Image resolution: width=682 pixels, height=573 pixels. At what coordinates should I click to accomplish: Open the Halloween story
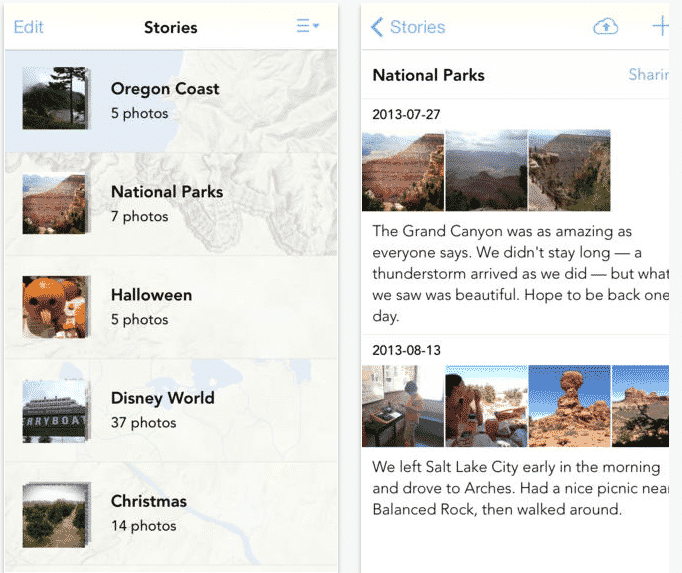[x=151, y=306]
